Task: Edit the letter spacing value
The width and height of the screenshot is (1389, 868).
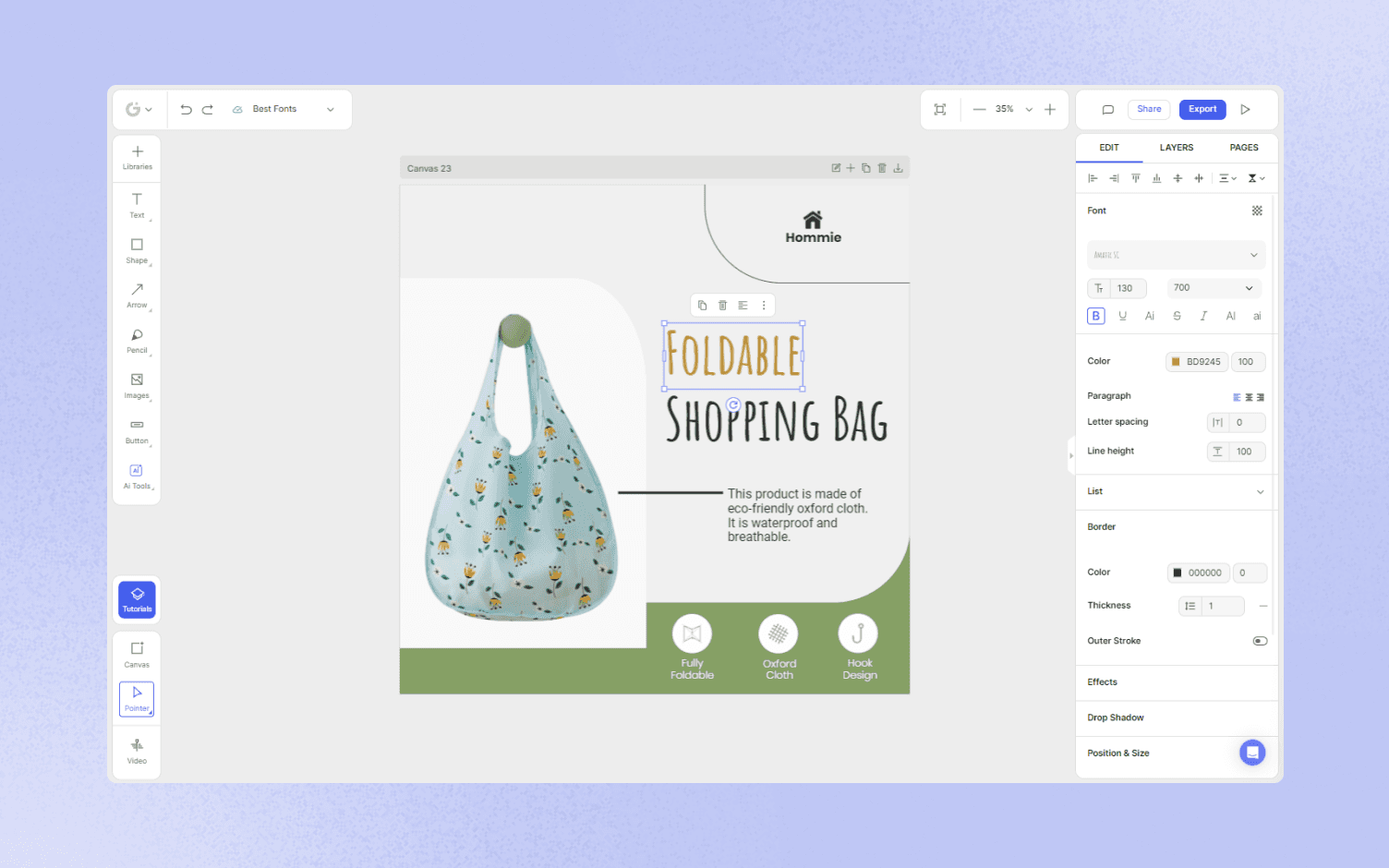Action: (x=1236, y=422)
